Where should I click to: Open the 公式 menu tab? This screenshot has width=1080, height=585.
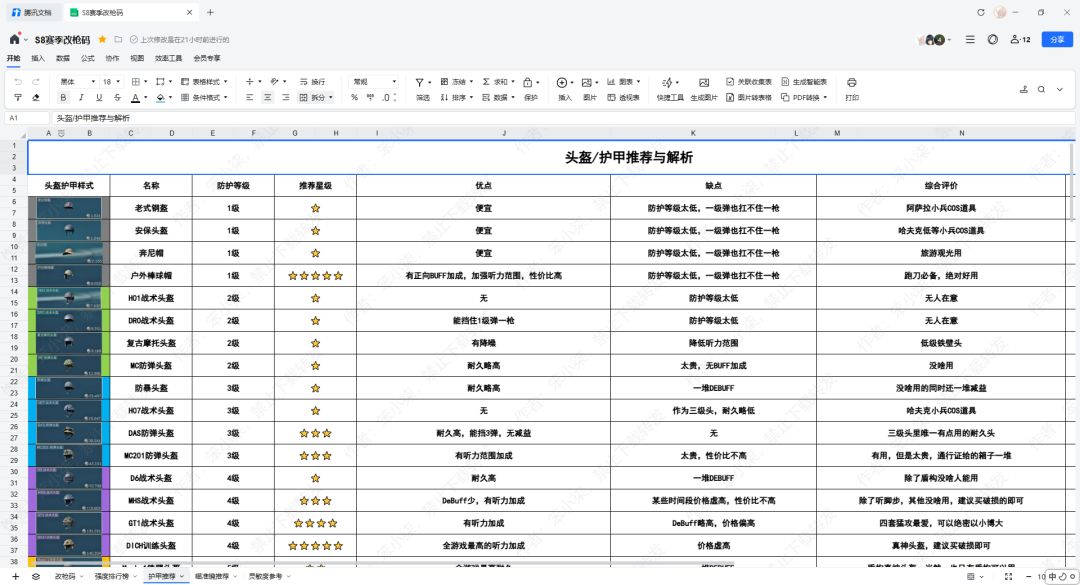point(87,59)
